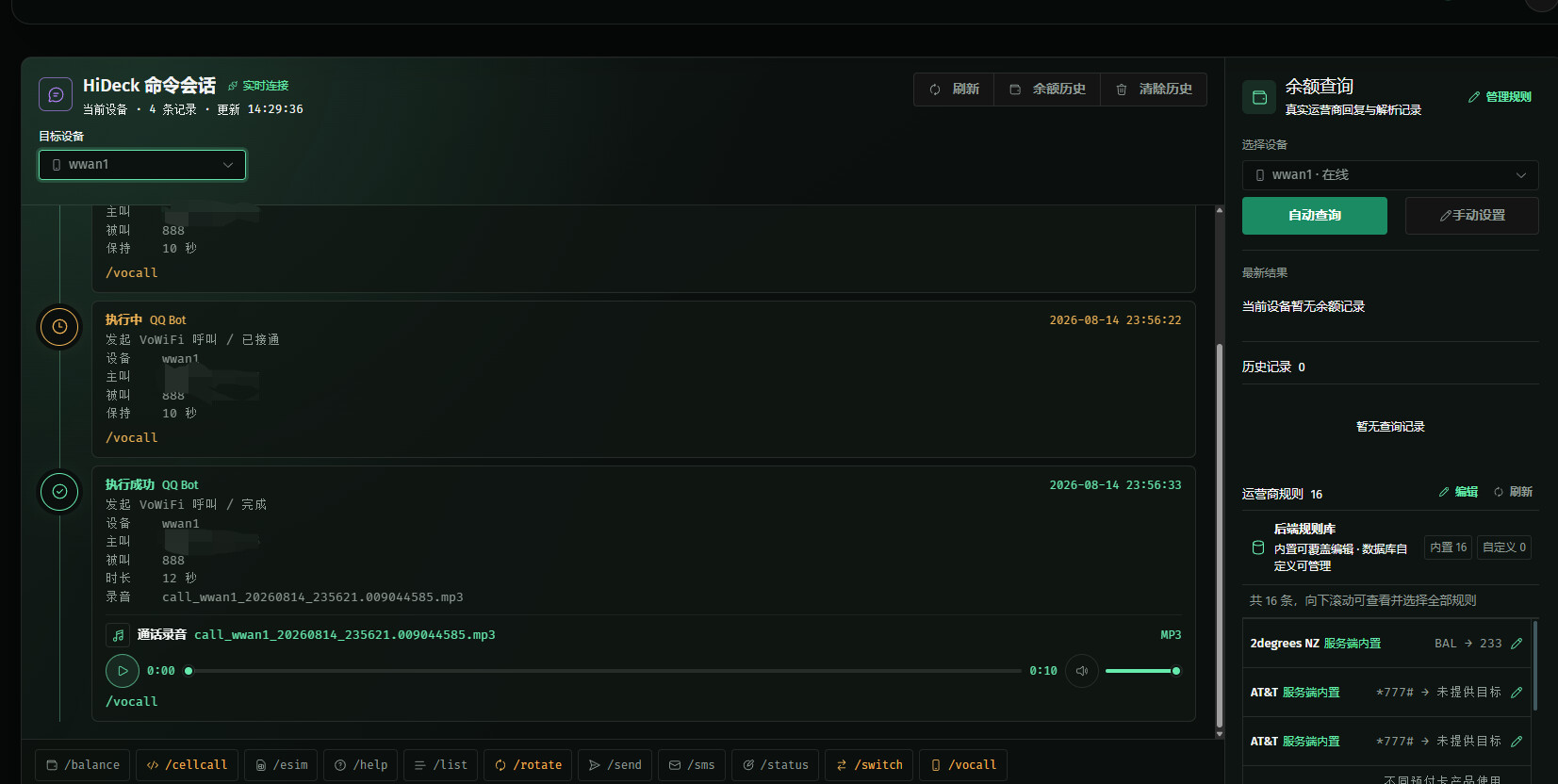Edit the 2degrees NZ rule pencil icon
Viewport: 1558px width, 784px height.
[x=1517, y=644]
